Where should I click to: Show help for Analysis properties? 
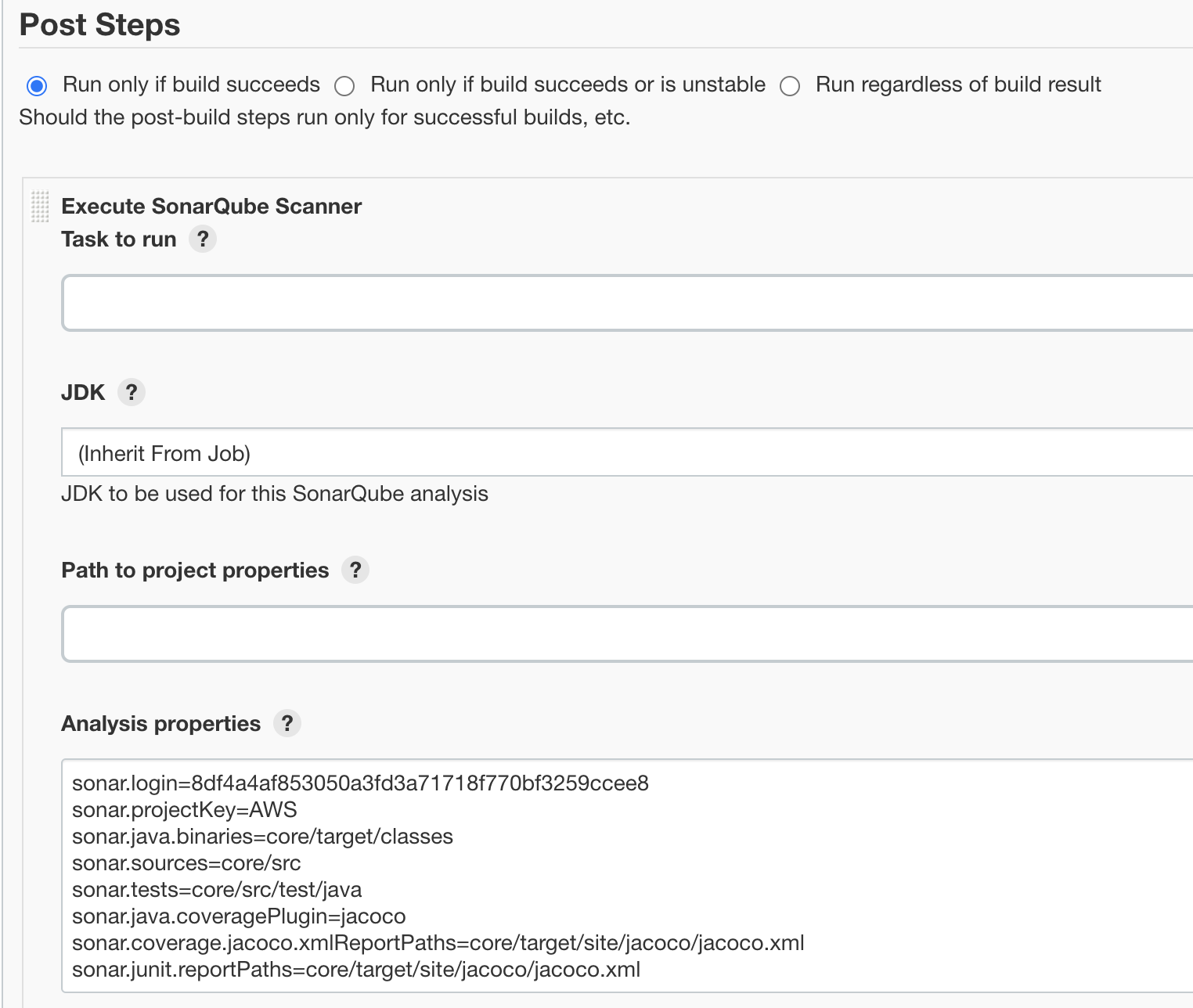click(287, 723)
